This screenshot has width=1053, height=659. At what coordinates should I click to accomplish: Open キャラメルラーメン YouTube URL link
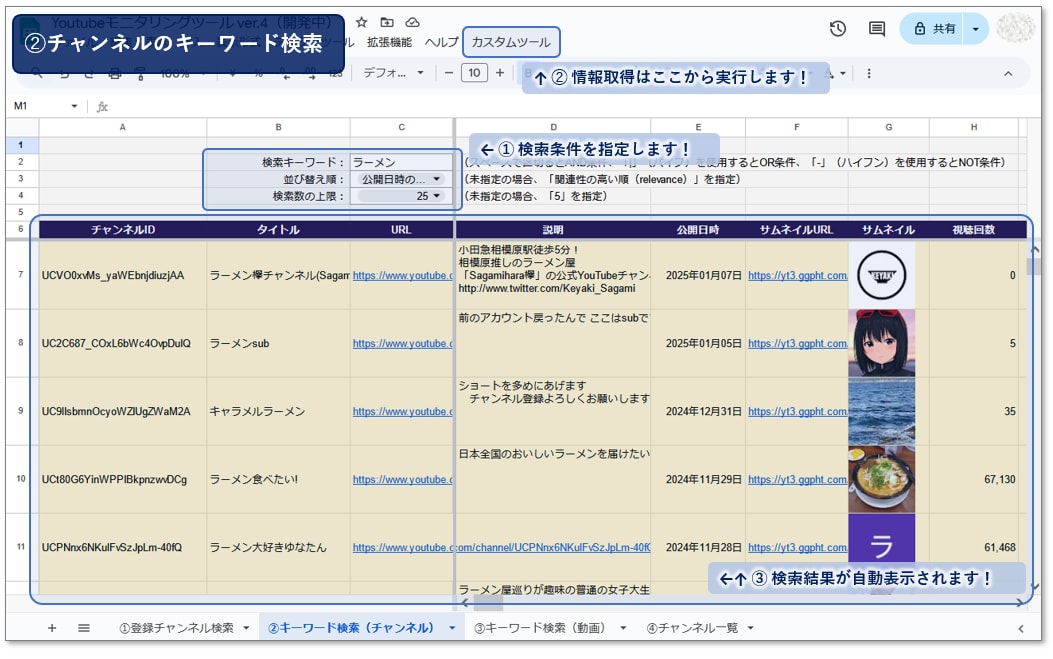[402, 411]
